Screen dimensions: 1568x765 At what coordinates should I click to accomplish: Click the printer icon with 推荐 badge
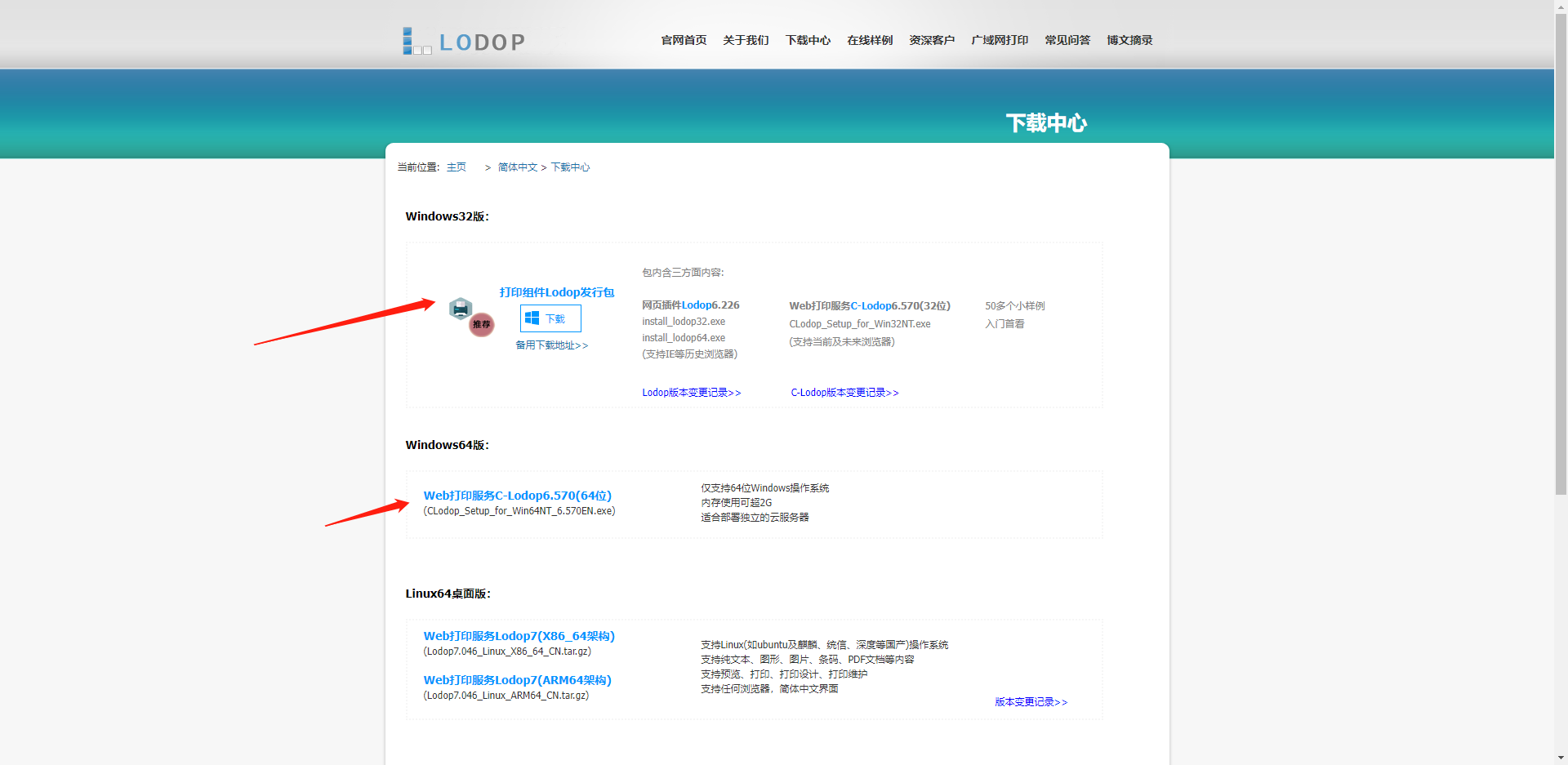[x=471, y=317]
